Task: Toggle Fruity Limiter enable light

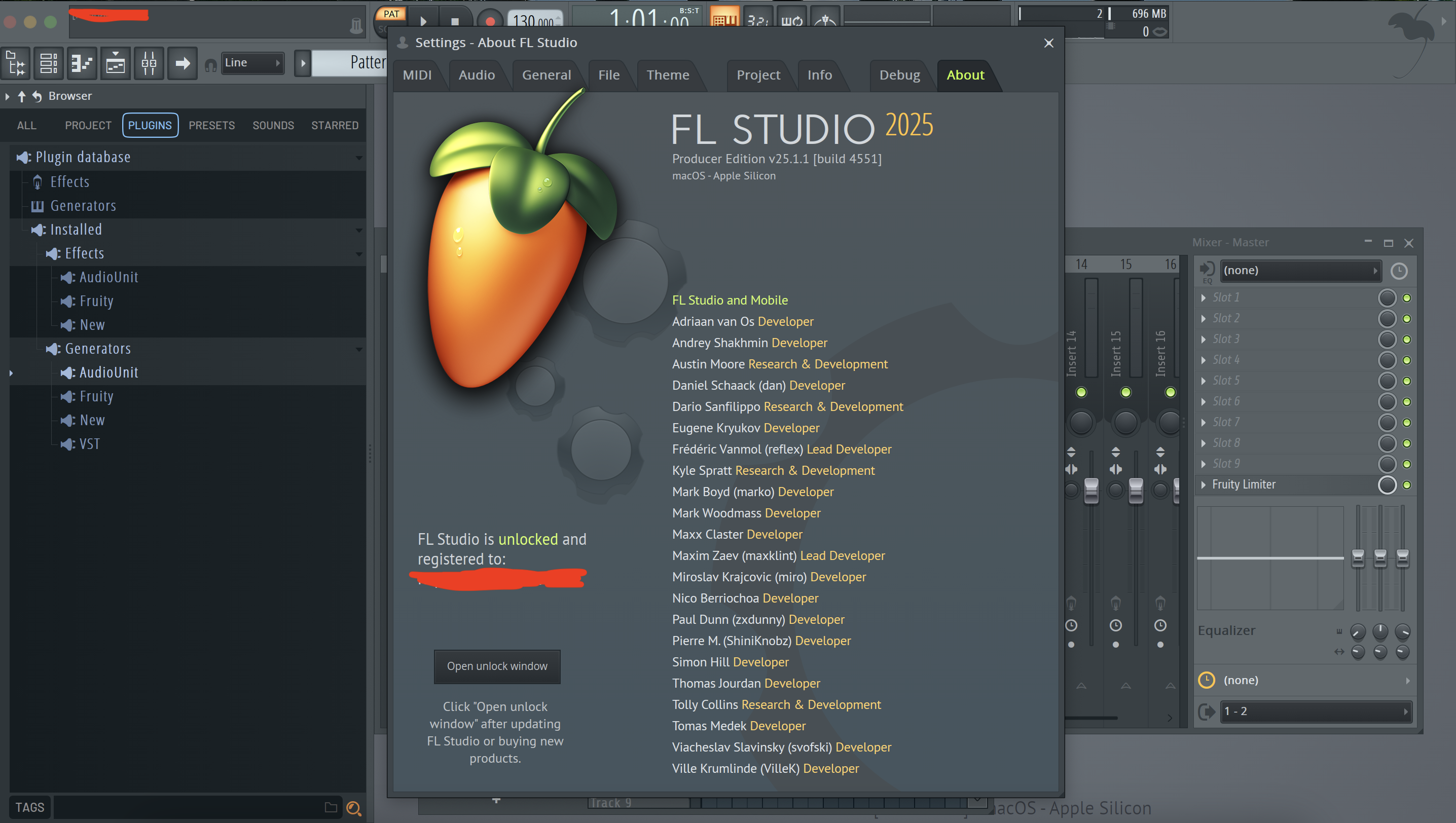Action: (1407, 485)
